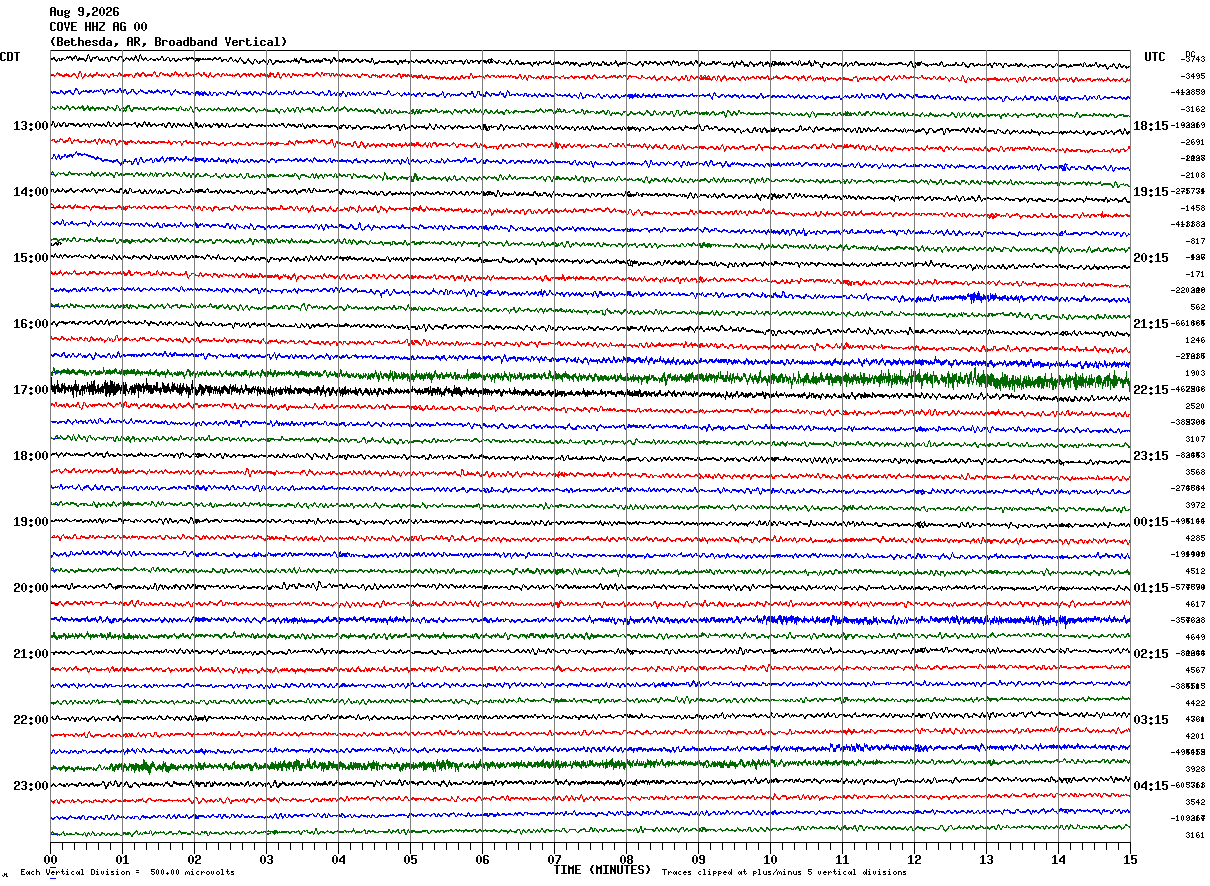This screenshot has width=1210, height=886.
Task: Click the traces clipped footnote text
Action: coord(784,872)
